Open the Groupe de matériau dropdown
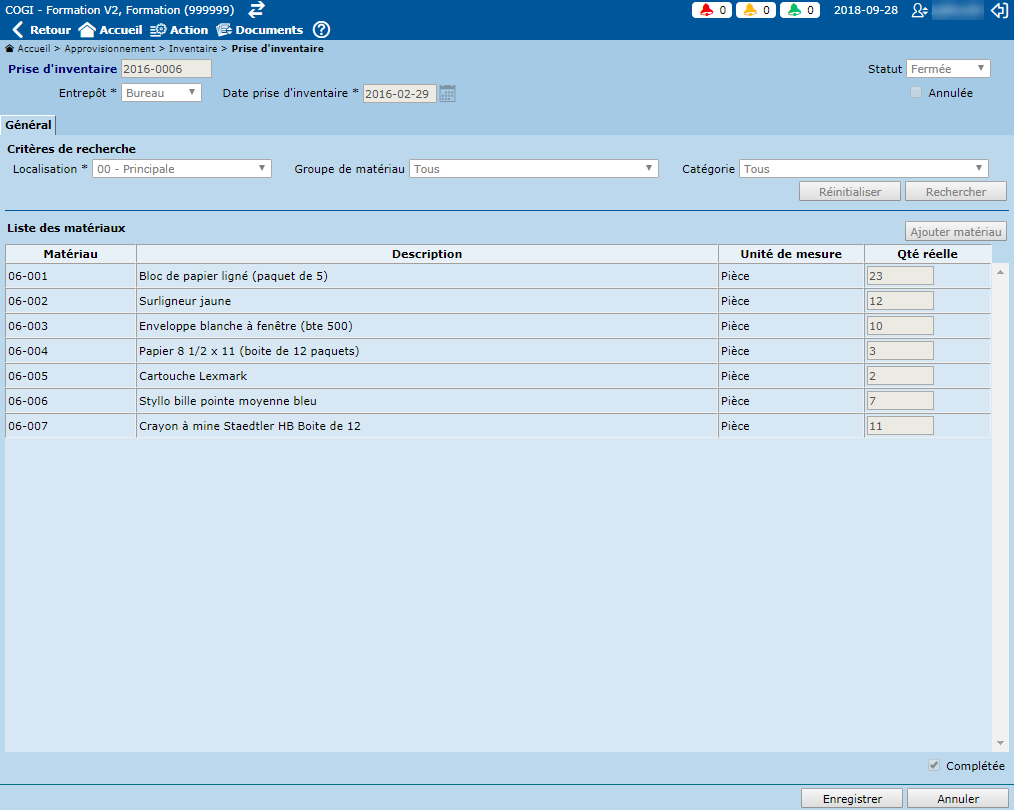The width and height of the screenshot is (1014, 810). point(533,169)
